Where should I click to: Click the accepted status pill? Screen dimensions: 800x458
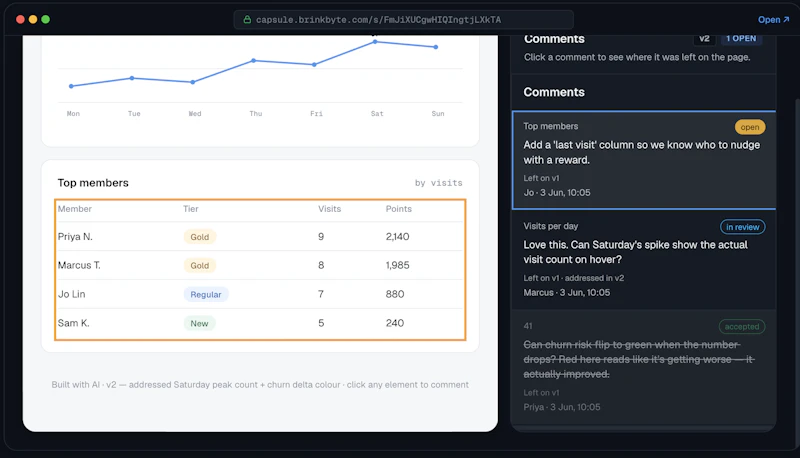[742, 326]
